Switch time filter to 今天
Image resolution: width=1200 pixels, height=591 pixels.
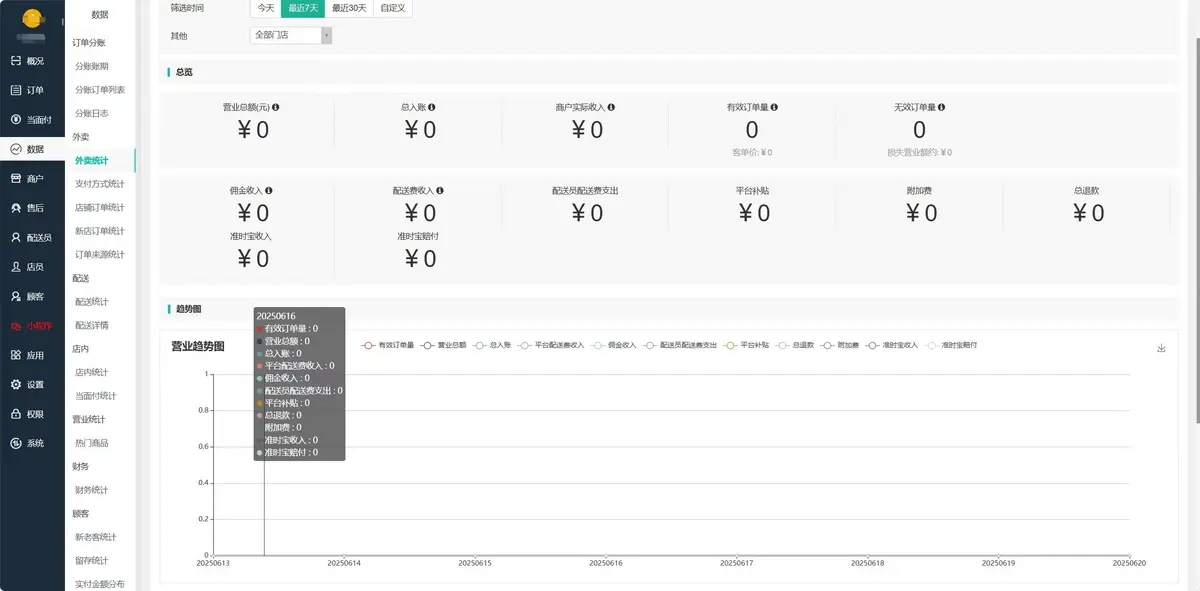[x=265, y=8]
